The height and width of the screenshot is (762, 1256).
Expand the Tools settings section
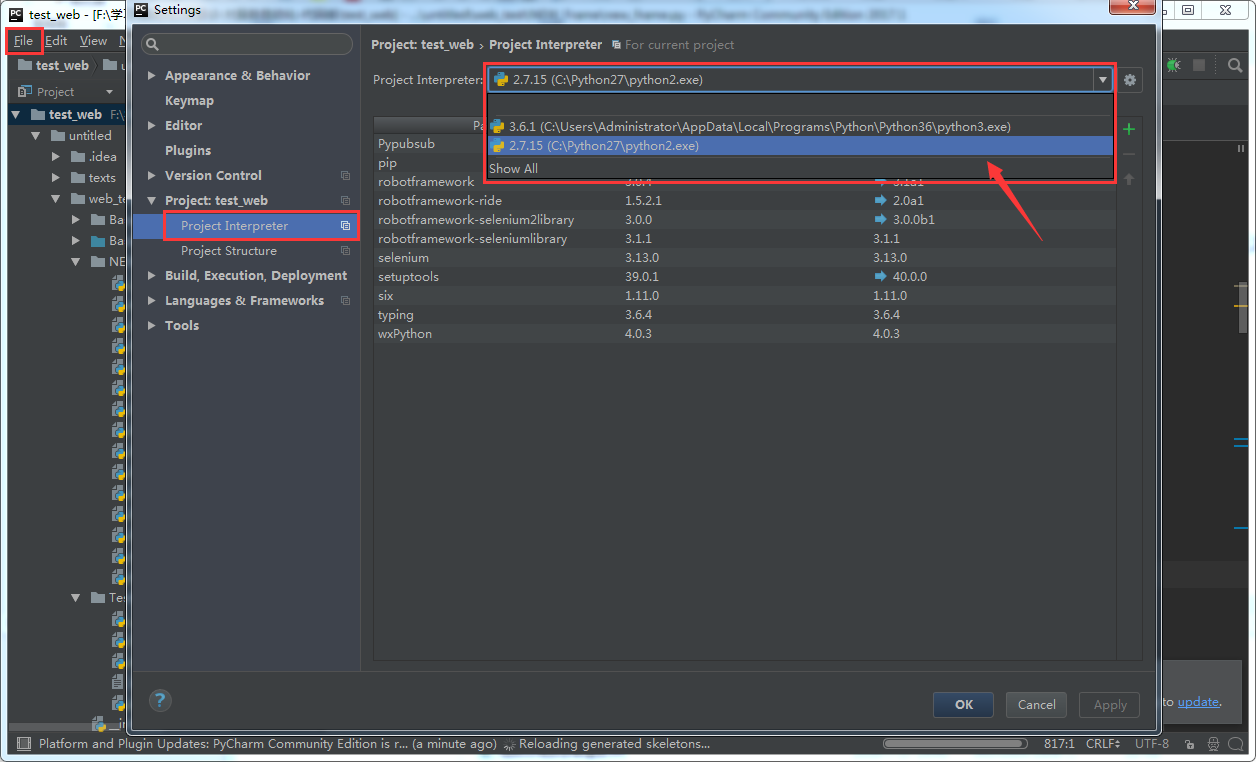tap(152, 326)
